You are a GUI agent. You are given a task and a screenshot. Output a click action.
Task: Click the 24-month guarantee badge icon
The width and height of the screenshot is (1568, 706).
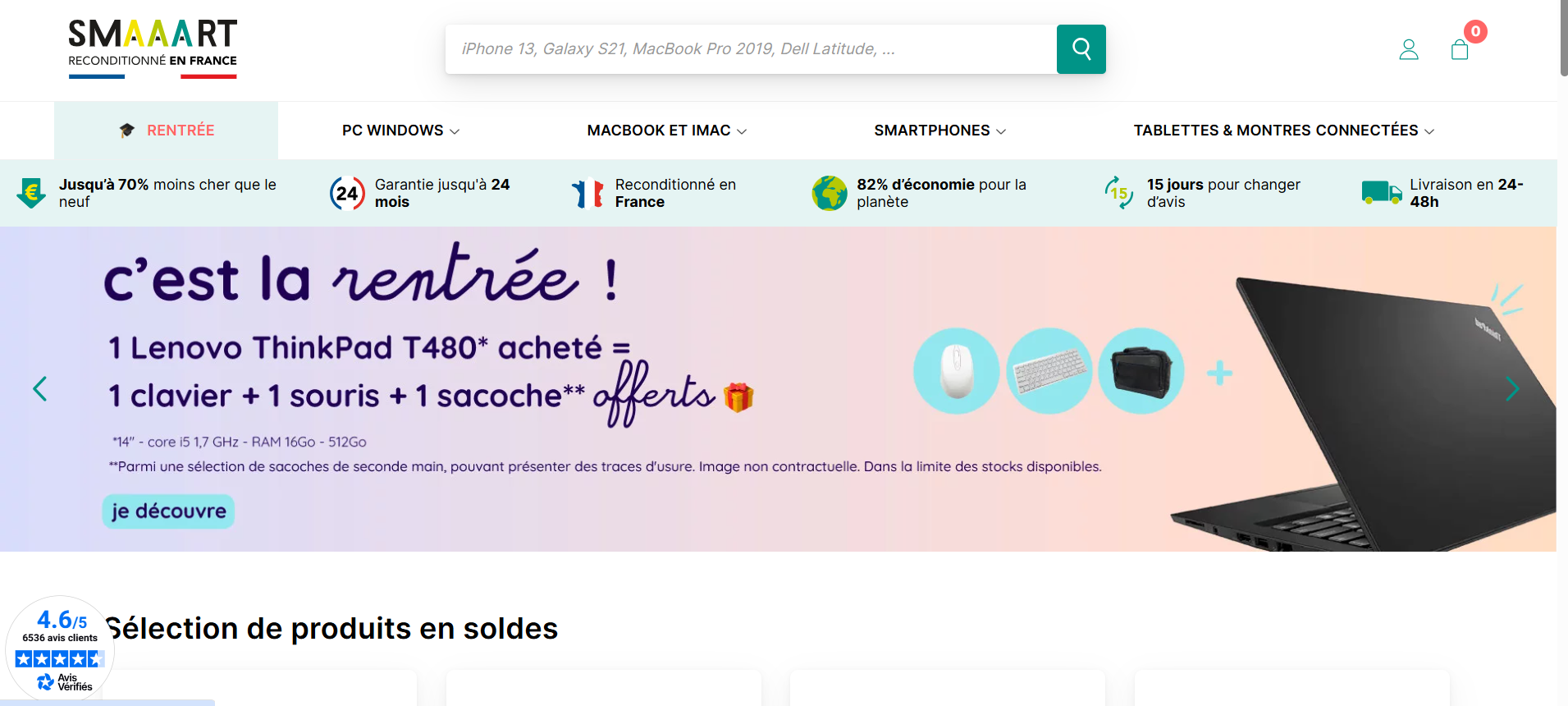coord(347,194)
